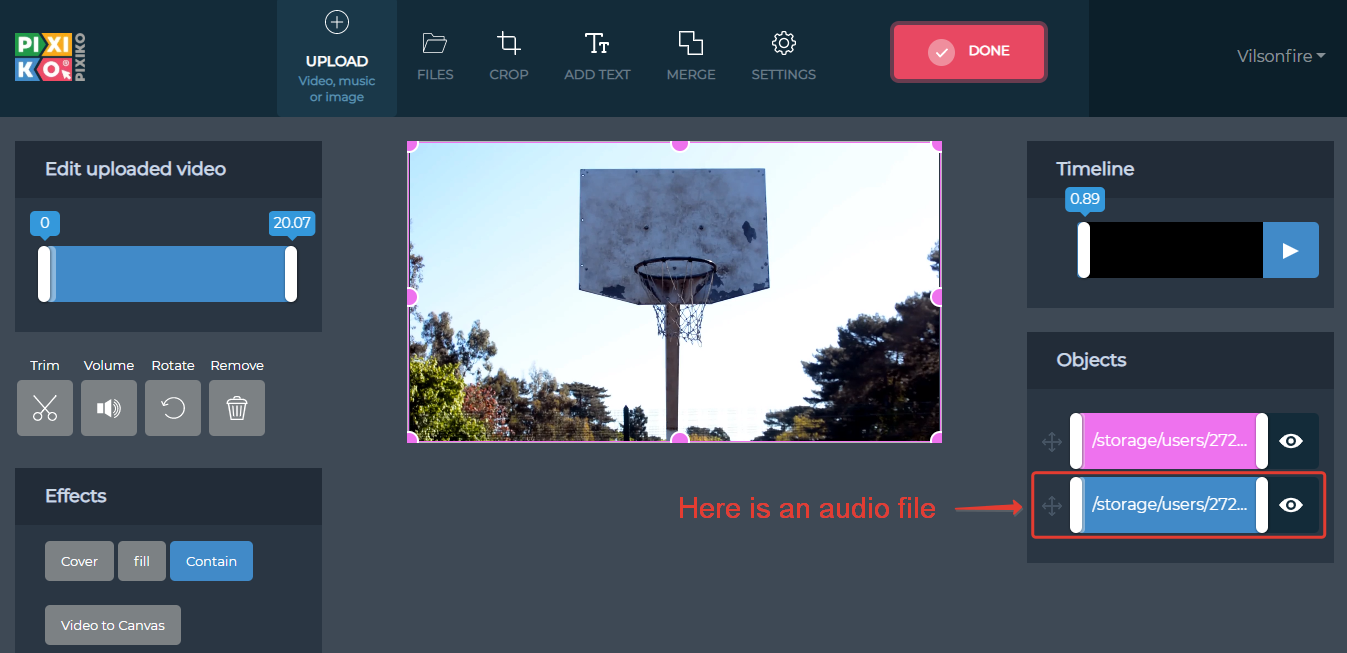The width and height of the screenshot is (1347, 653).
Task: Choose the Add Text tool
Action: (597, 57)
